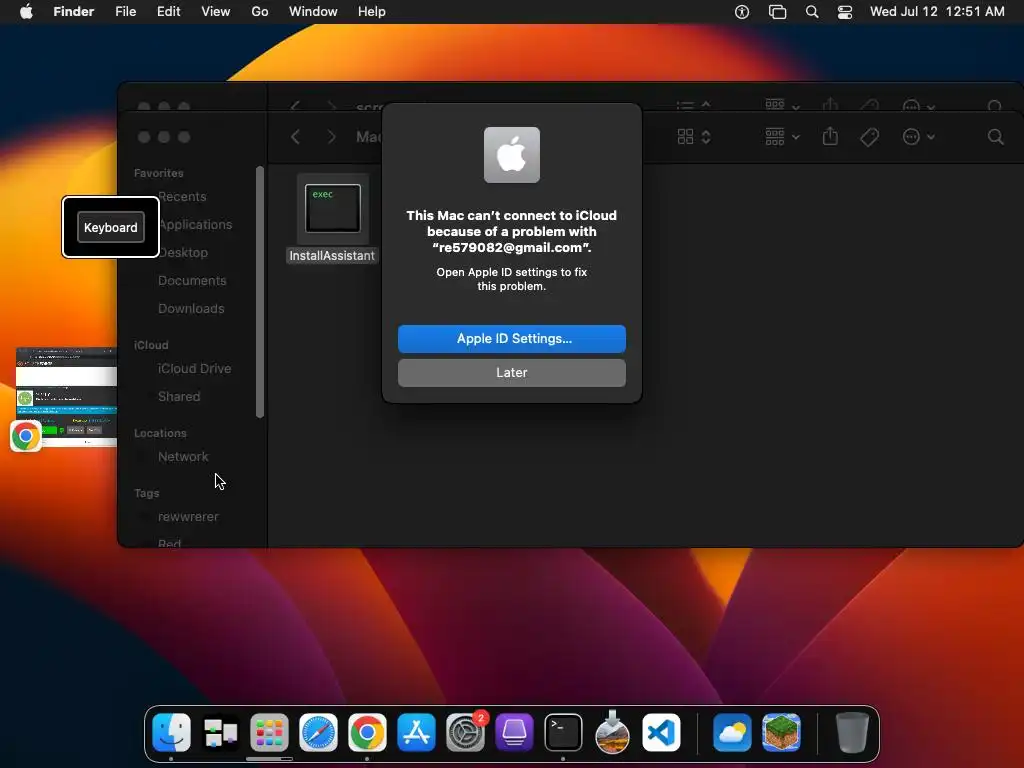The image size is (1024, 768).
Task: Select Shared in the Finder sidebar
Action: pyautogui.click(x=179, y=397)
